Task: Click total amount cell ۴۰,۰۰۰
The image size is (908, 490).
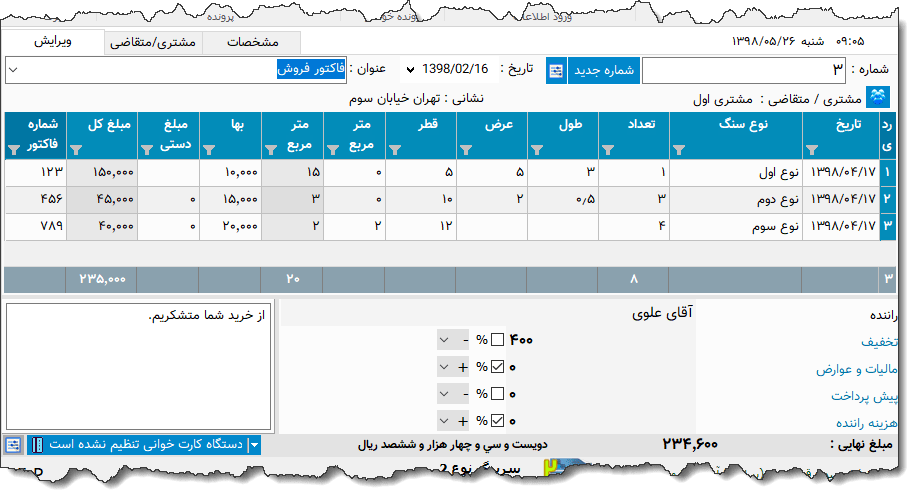Action: tap(102, 226)
